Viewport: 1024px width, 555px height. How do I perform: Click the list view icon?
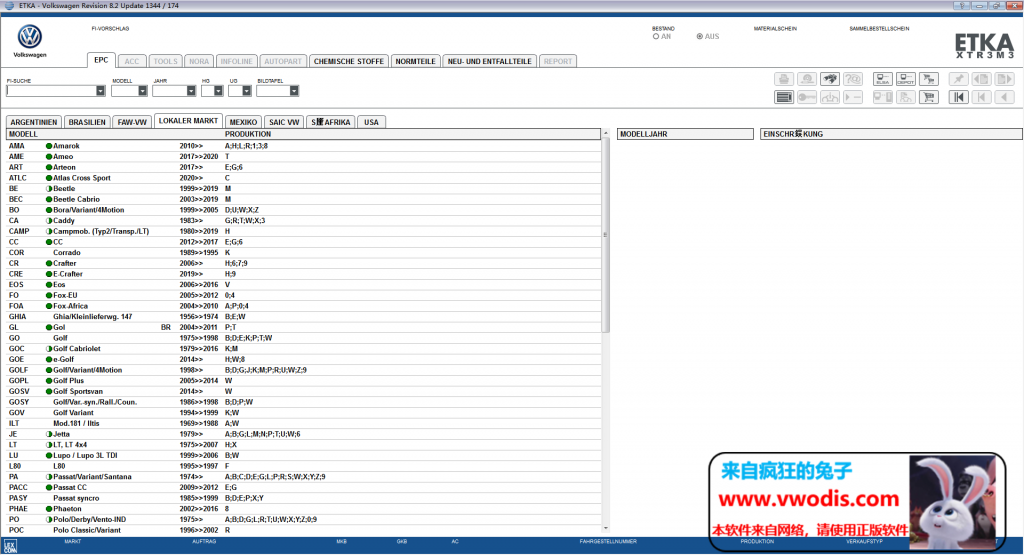pos(784,97)
